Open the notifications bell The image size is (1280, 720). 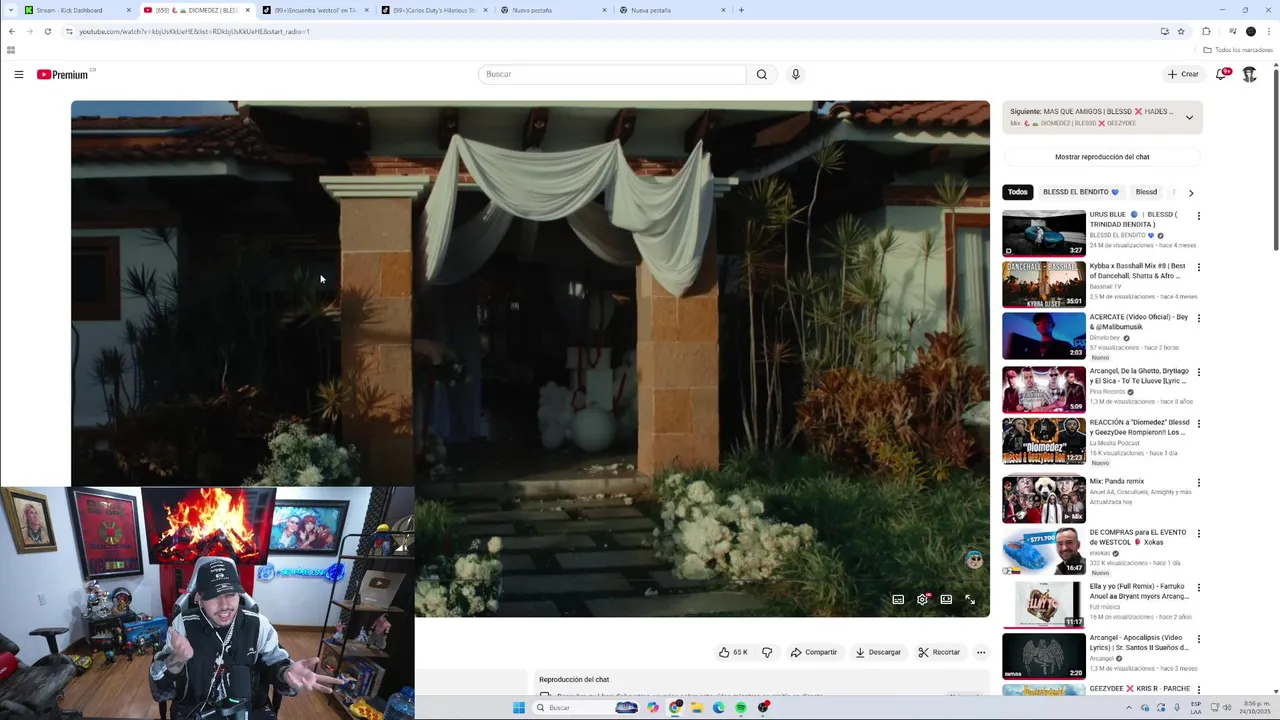pyautogui.click(x=1222, y=74)
